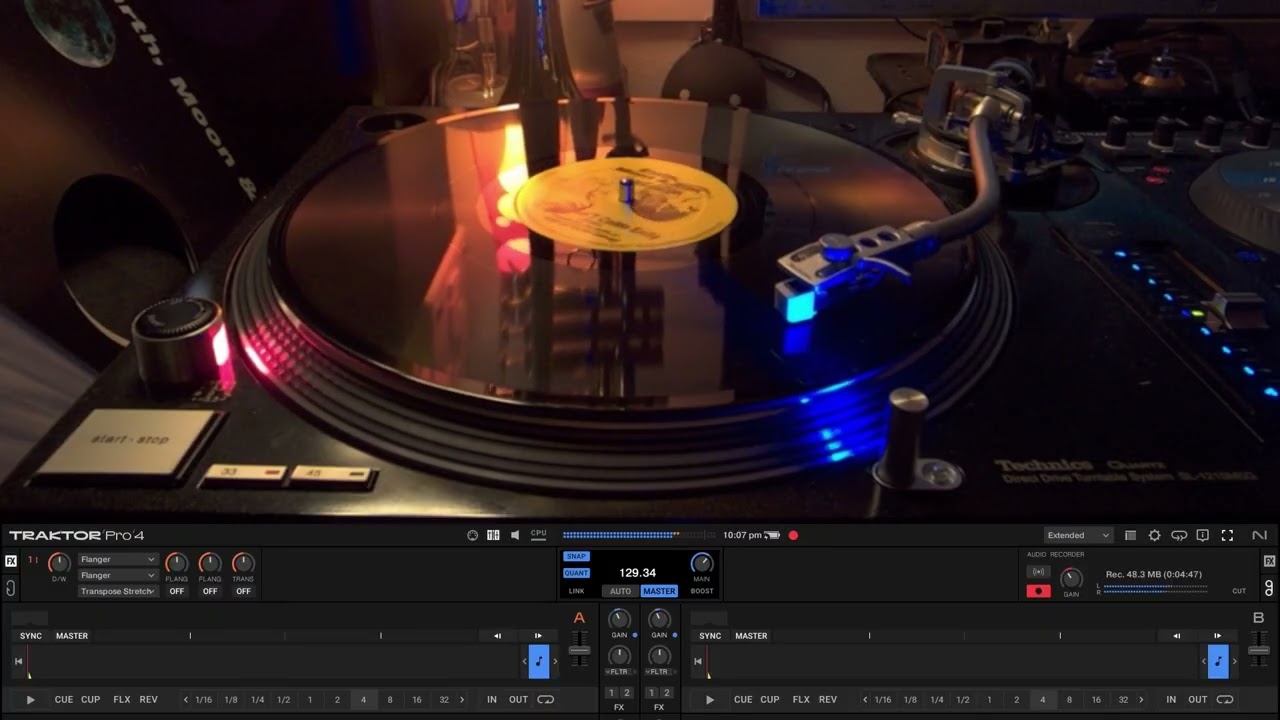The image size is (1280, 720).
Task: Select loop size 16 on Deck B
Action: (x=1096, y=700)
